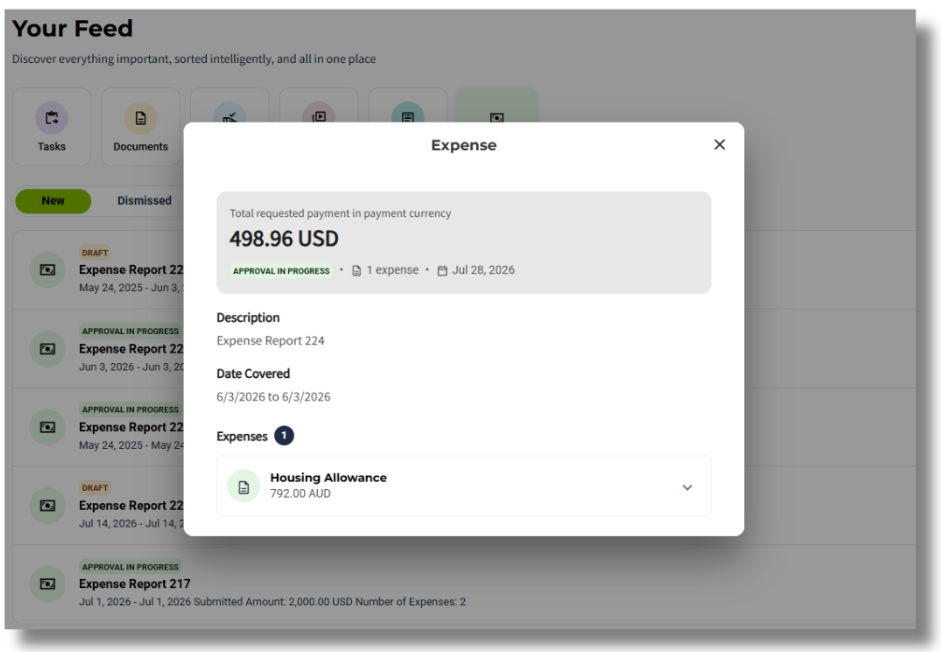Click the DRAFT badge on the Jul 14 report
Screen dimensions: 941x652
[95, 488]
